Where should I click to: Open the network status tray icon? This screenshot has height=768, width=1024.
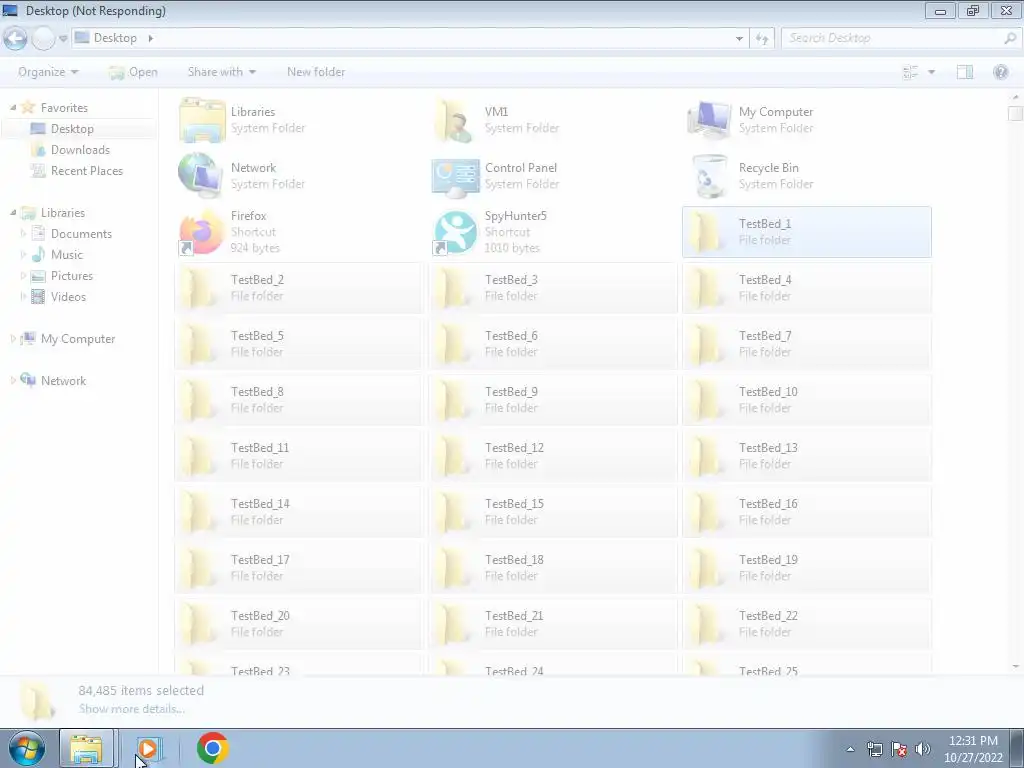(875, 749)
